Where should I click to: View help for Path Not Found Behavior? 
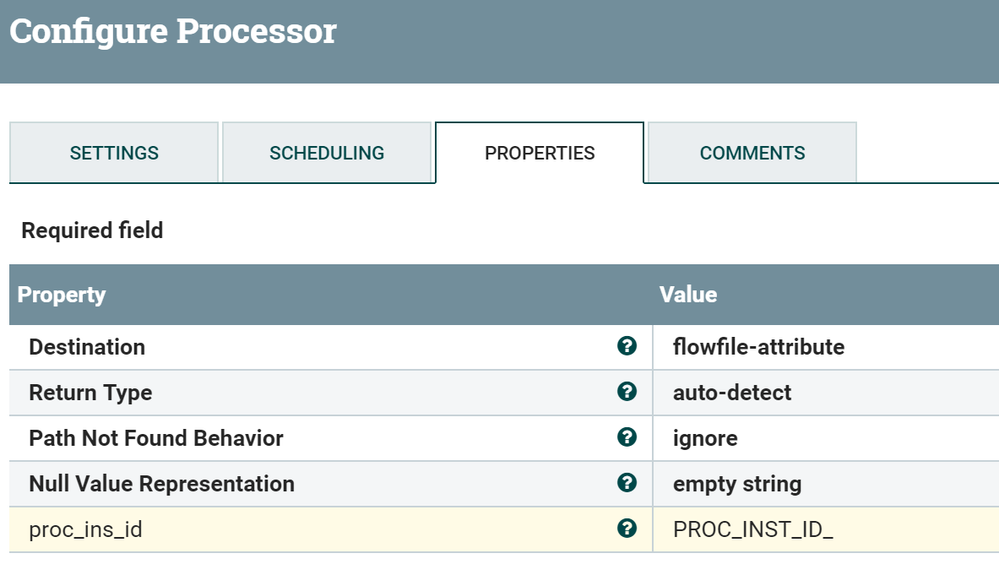click(627, 438)
